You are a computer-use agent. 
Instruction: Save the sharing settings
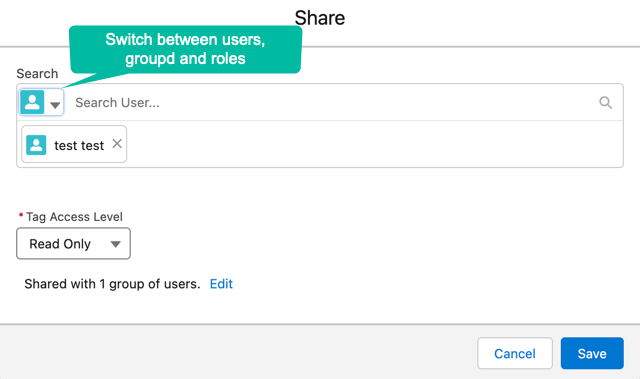(592, 353)
